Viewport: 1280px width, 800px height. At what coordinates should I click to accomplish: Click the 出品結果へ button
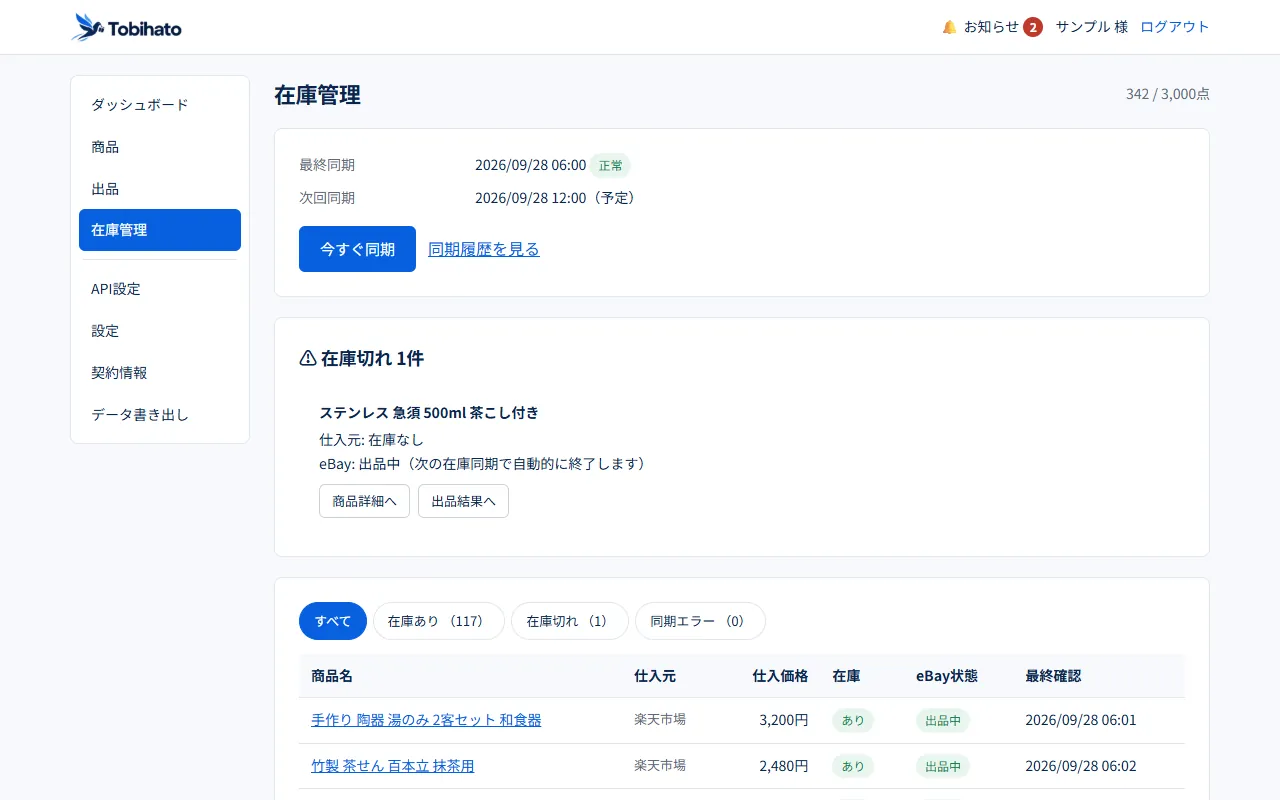[463, 501]
